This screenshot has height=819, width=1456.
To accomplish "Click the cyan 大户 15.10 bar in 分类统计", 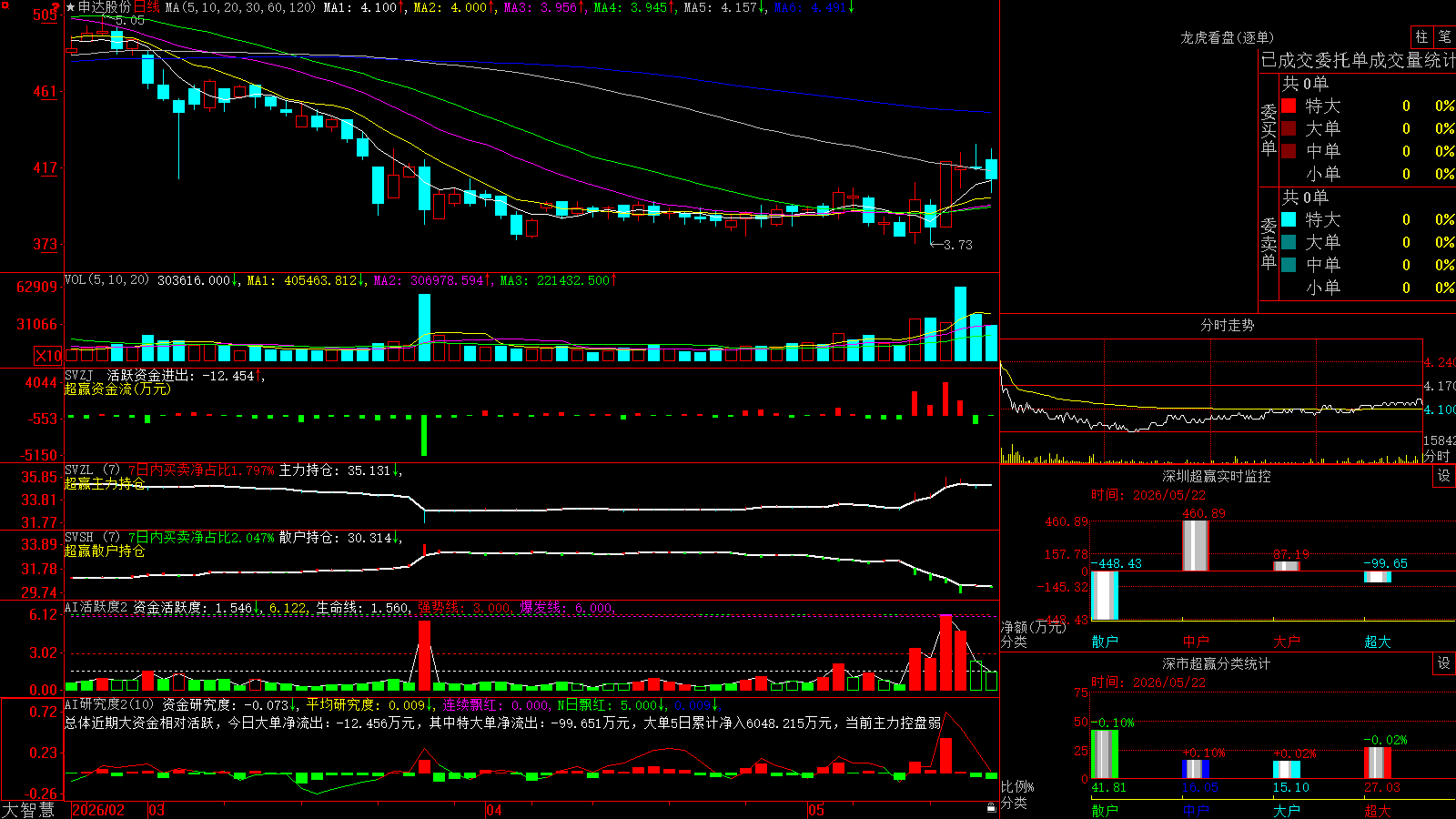I will click(1287, 770).
